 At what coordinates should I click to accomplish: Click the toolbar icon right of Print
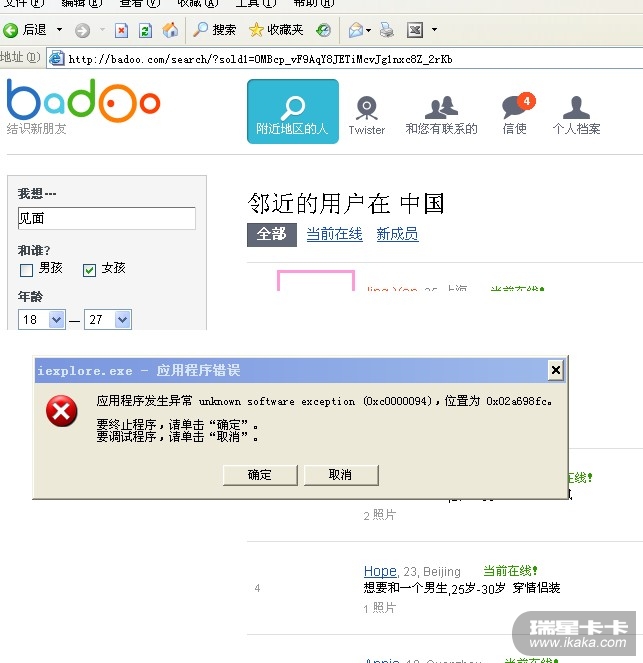click(415, 30)
